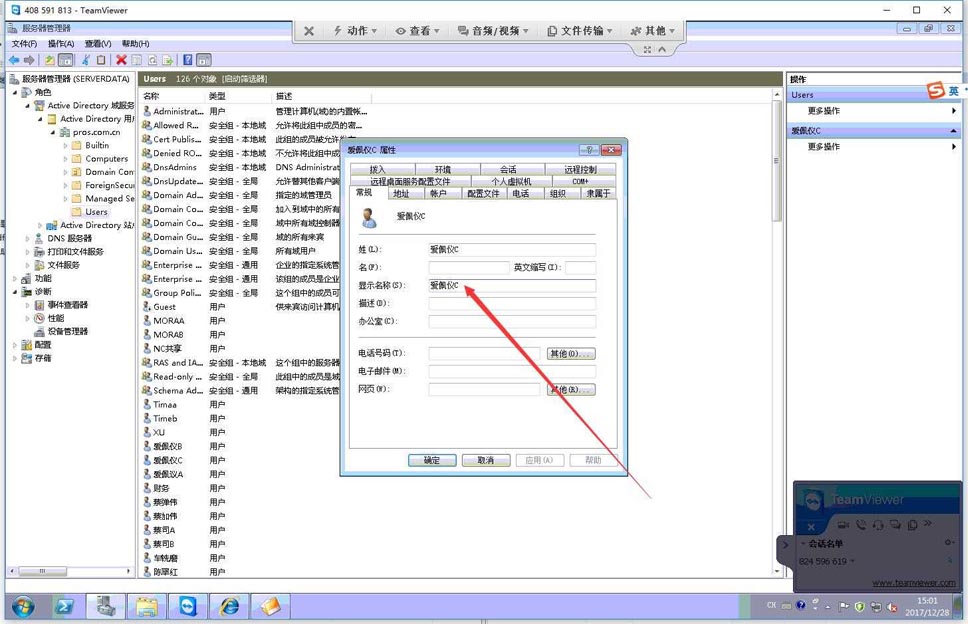Open the TeamViewer panel chat icon

click(x=895, y=525)
